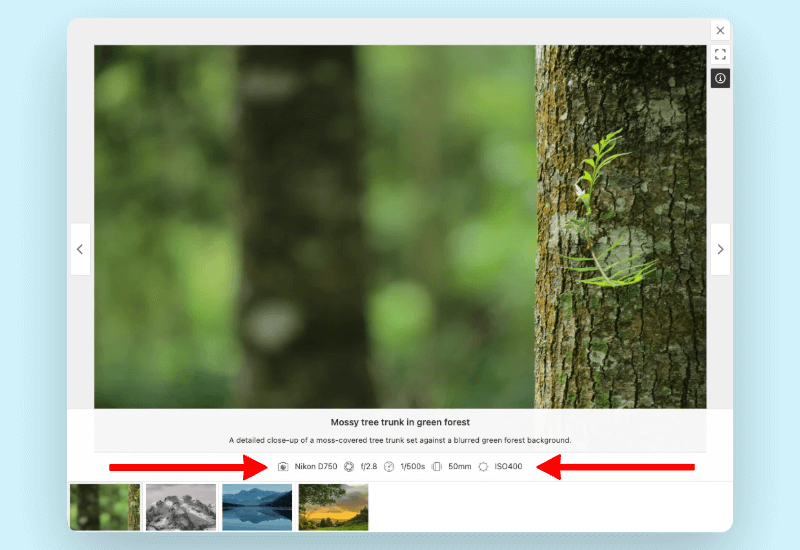Viewport: 800px width, 550px height.
Task: Enter fullscreen view of the lightbox
Action: tap(720, 54)
